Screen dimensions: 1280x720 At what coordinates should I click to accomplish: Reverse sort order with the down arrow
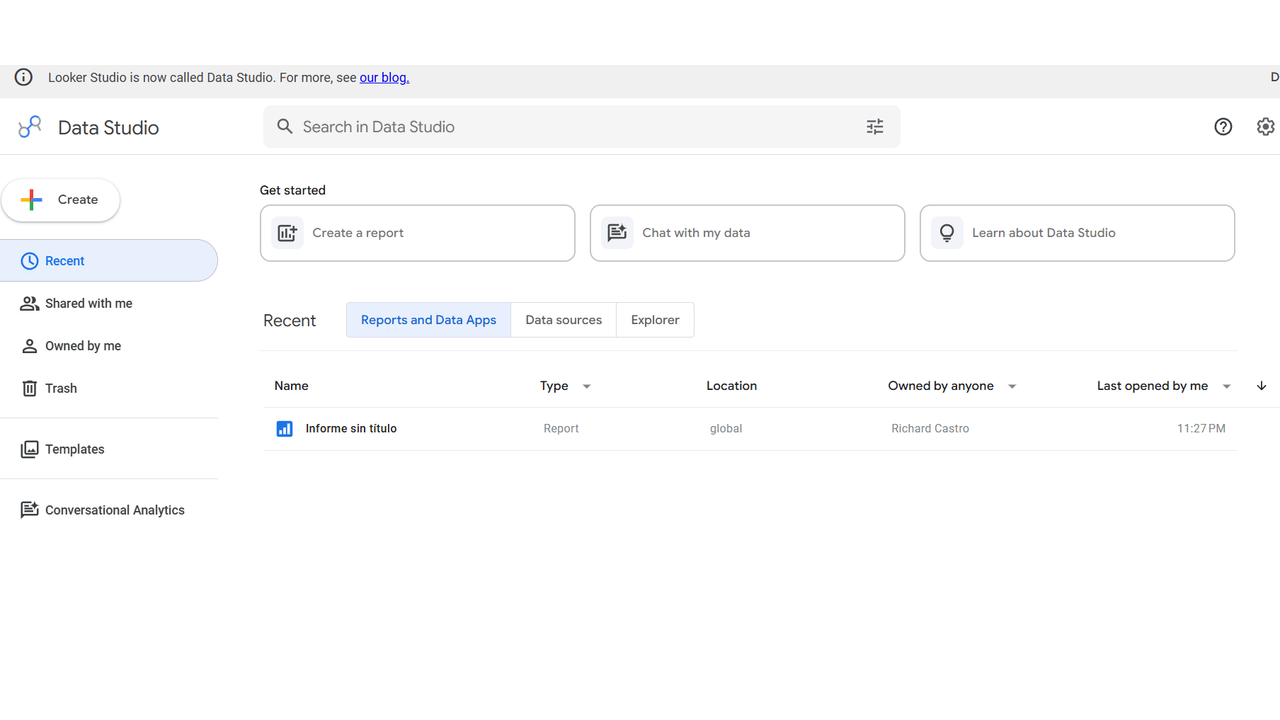tap(1262, 386)
